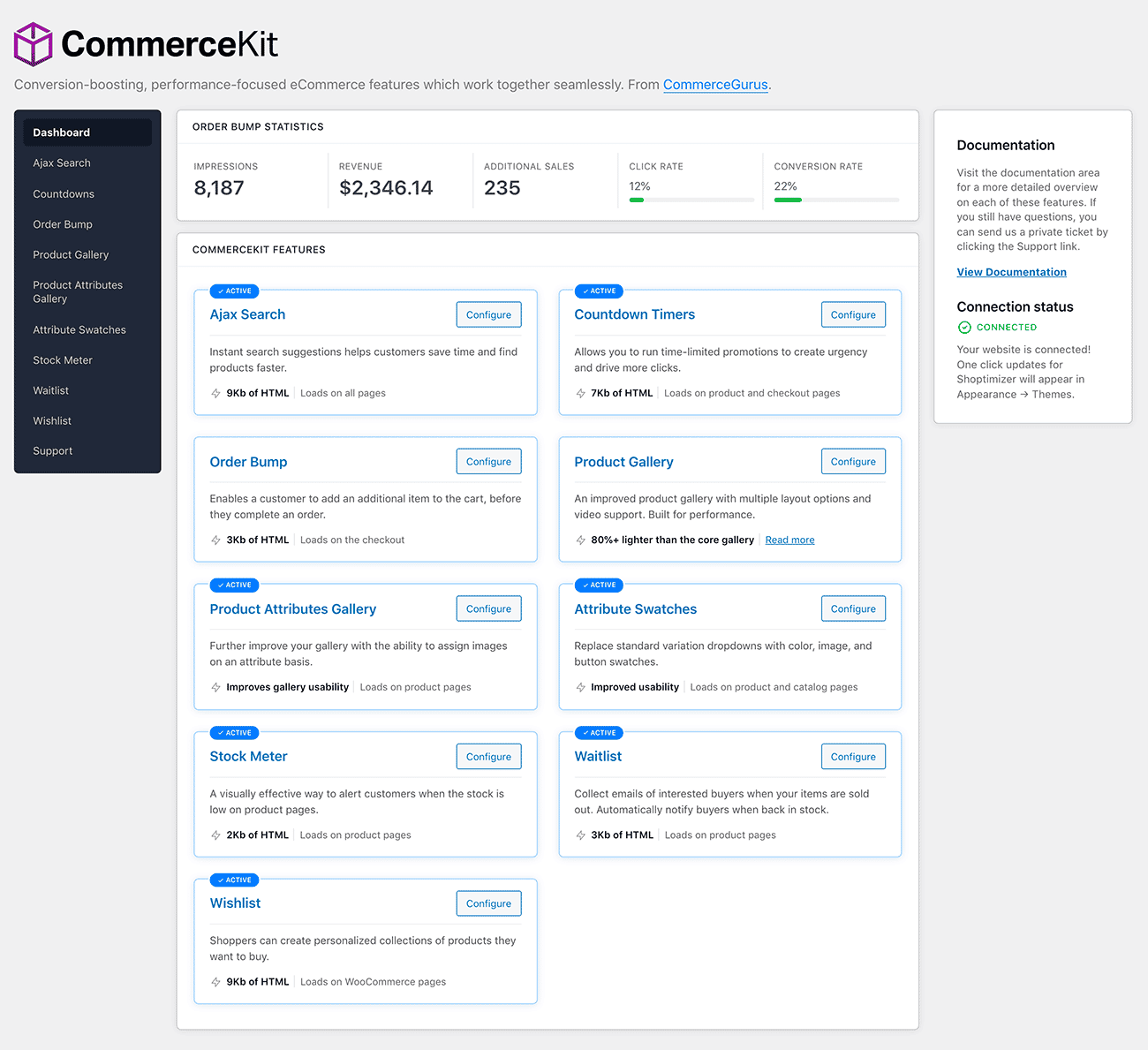Click the 8,187 impressions value
Screen dimensions: 1148x1050
pos(218,188)
